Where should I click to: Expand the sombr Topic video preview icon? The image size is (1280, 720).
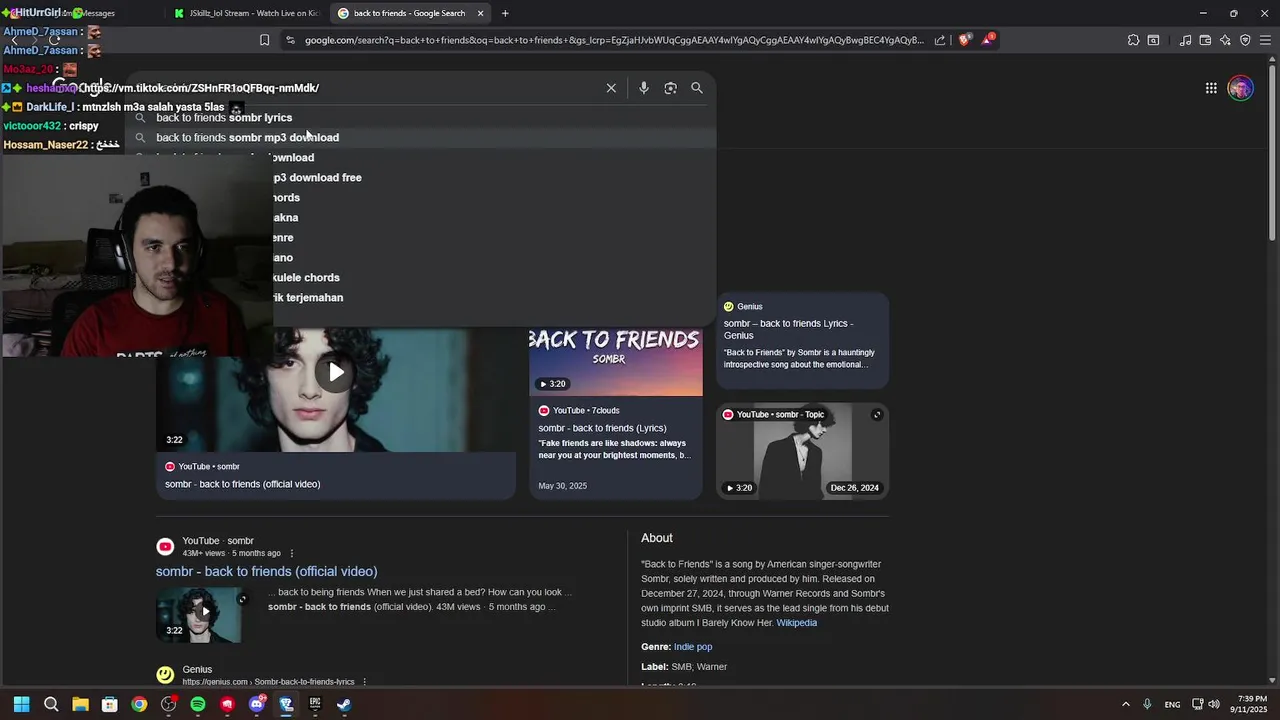click(x=877, y=415)
